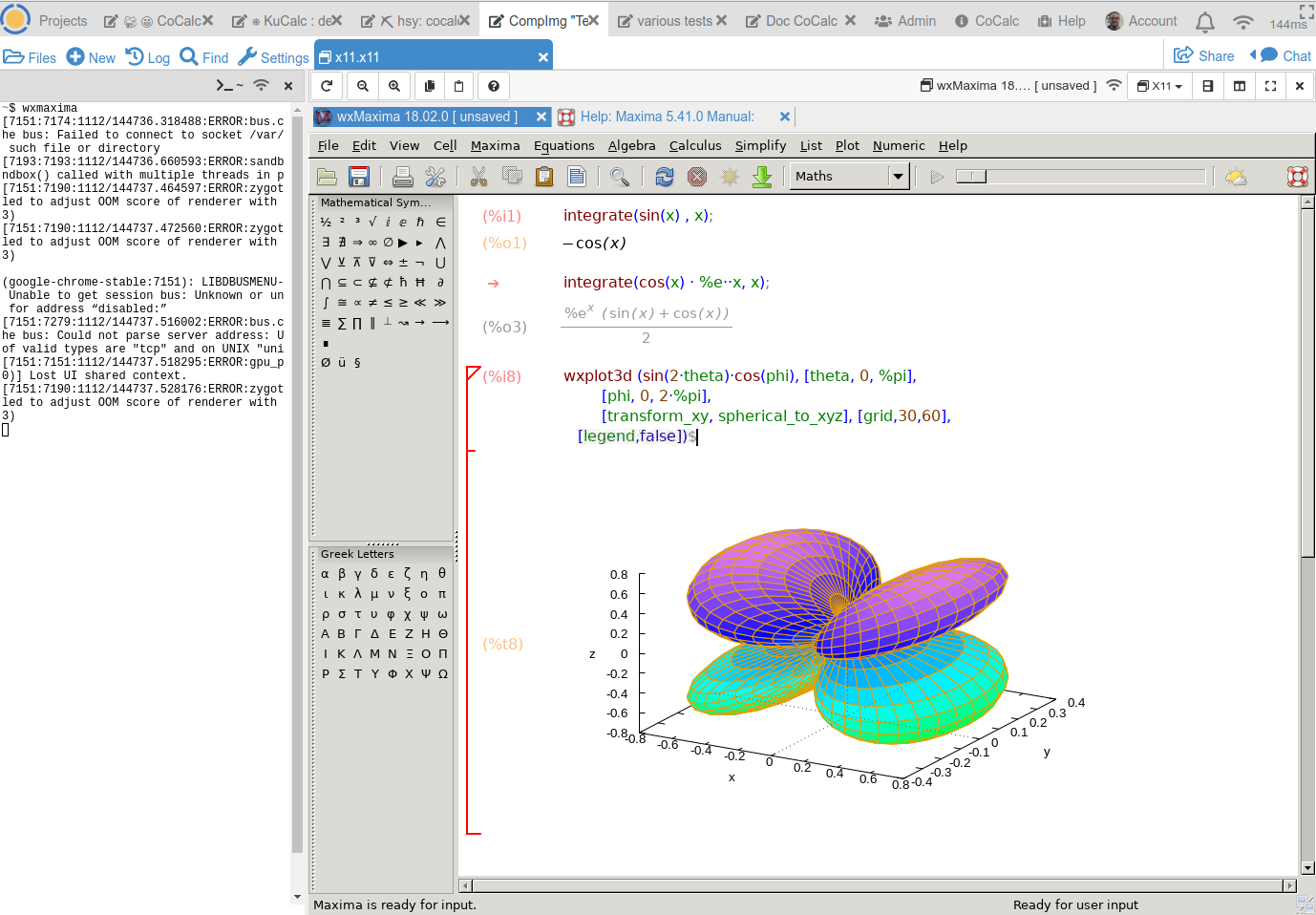This screenshot has width=1316, height=915.
Task: Open the Plot menu in wxMaxima
Action: [x=847, y=145]
